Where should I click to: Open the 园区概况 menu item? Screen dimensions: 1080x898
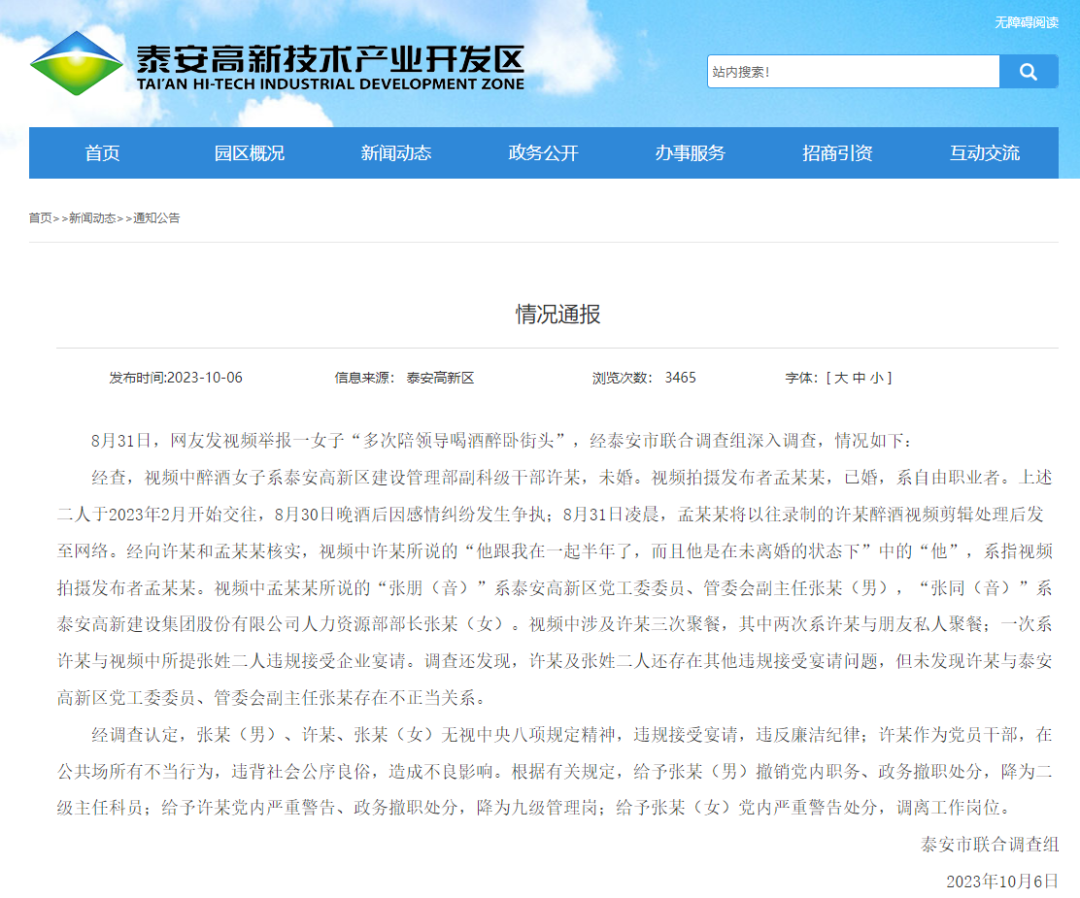pos(249,153)
